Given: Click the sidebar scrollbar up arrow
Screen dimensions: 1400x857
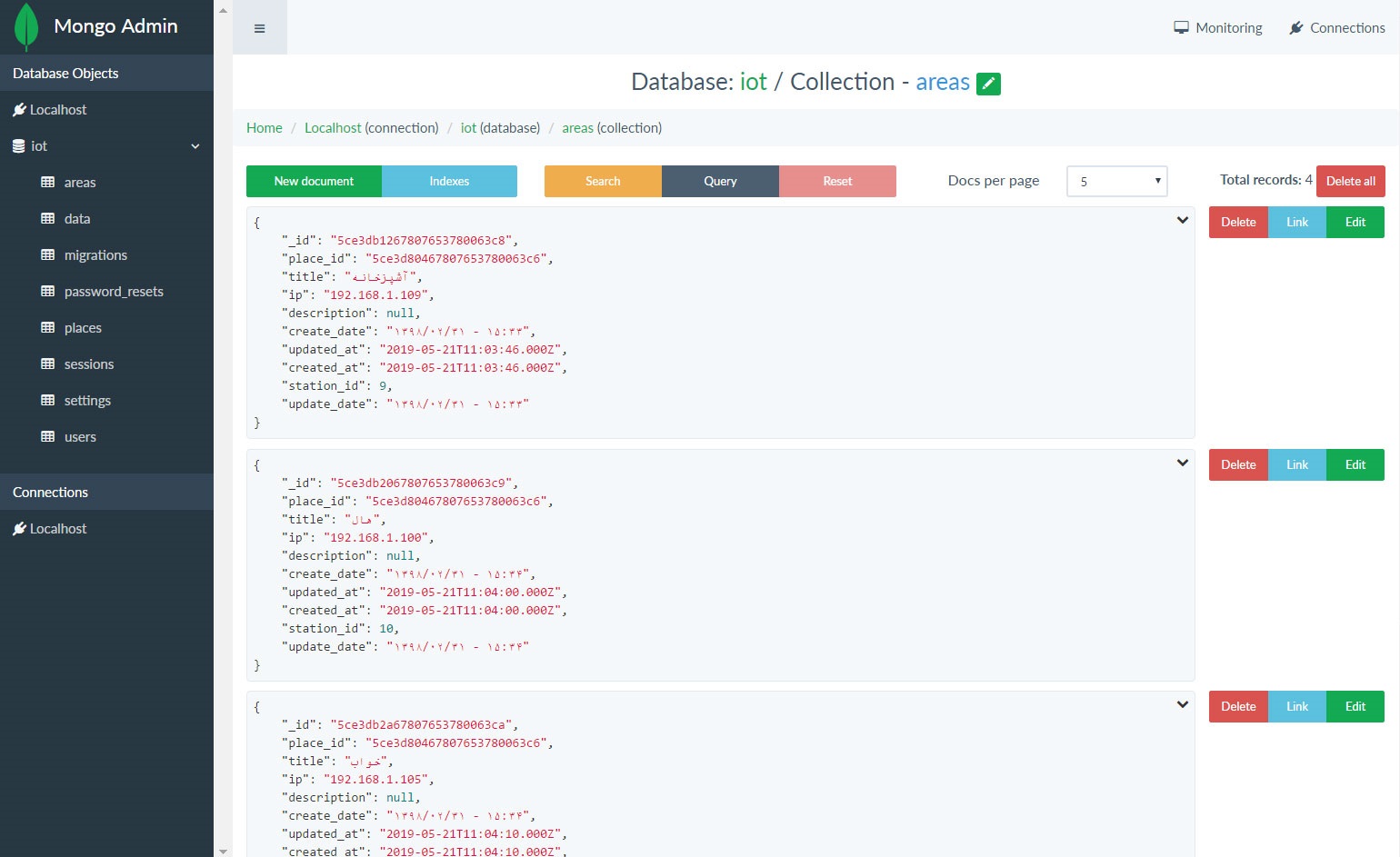Looking at the screenshot, I should click(x=224, y=10).
